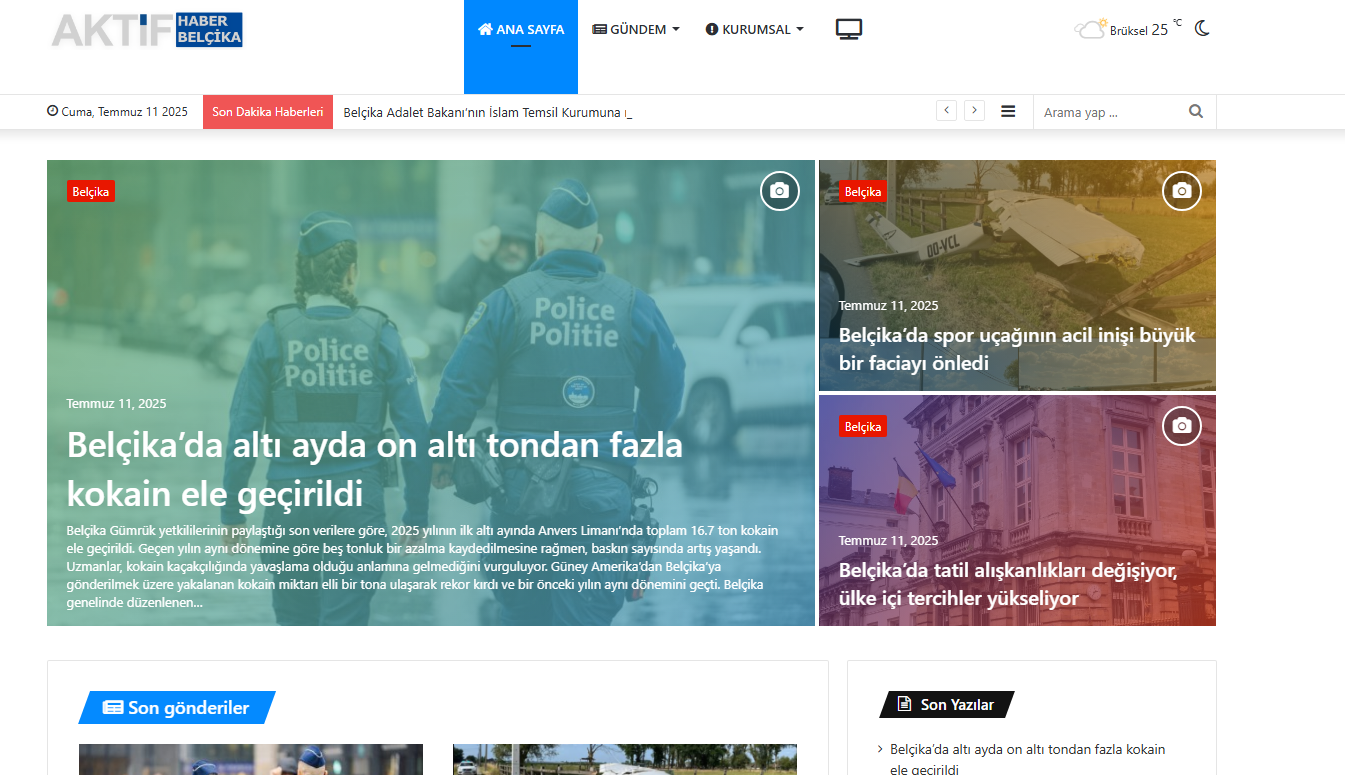Click in the Arama yap search field
Screen dimensions: 1345x775
(x=1108, y=112)
